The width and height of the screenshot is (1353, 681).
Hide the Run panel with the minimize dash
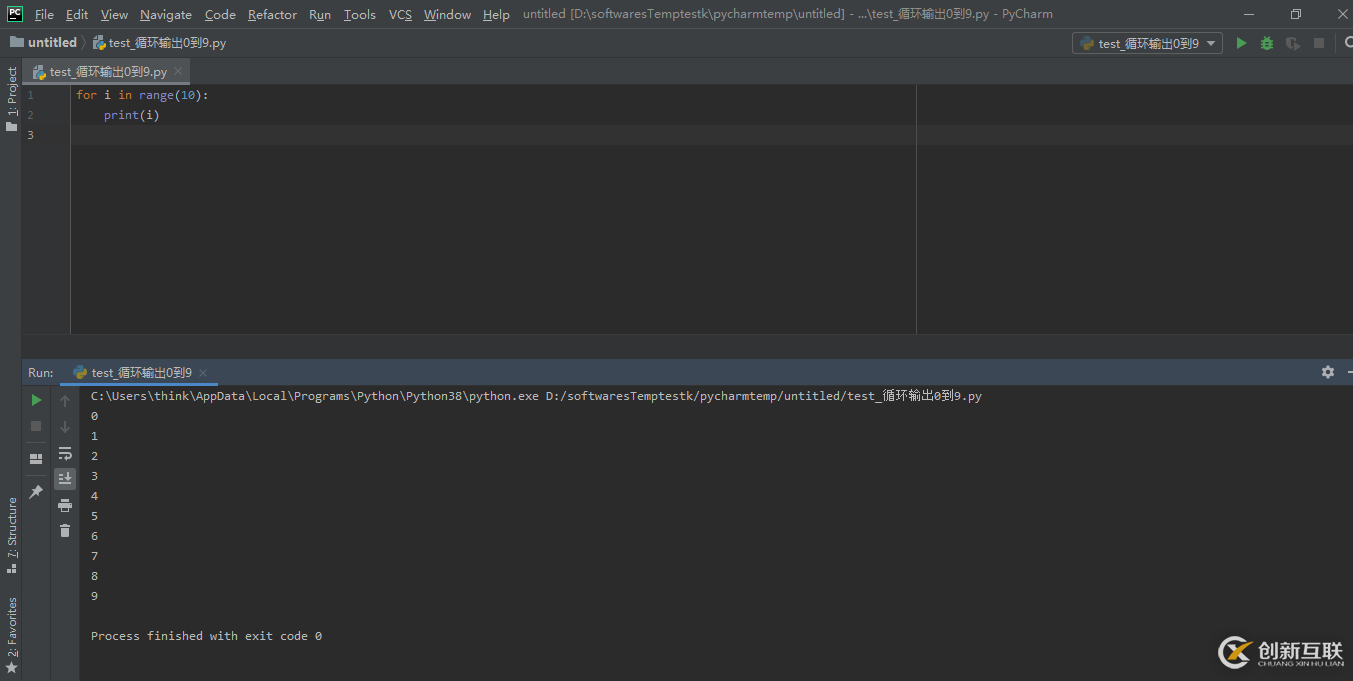pos(1349,372)
